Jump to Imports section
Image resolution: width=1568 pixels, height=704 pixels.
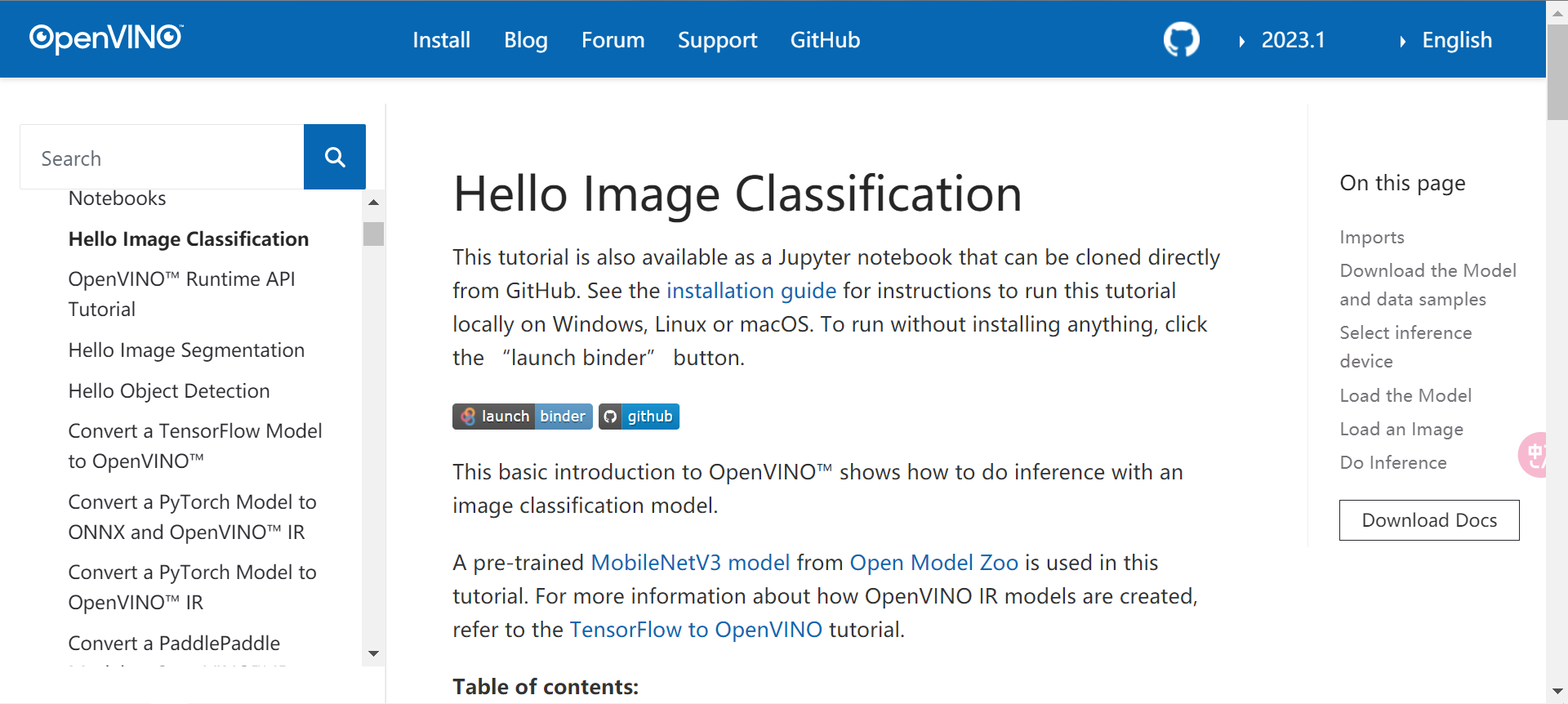(x=1372, y=238)
